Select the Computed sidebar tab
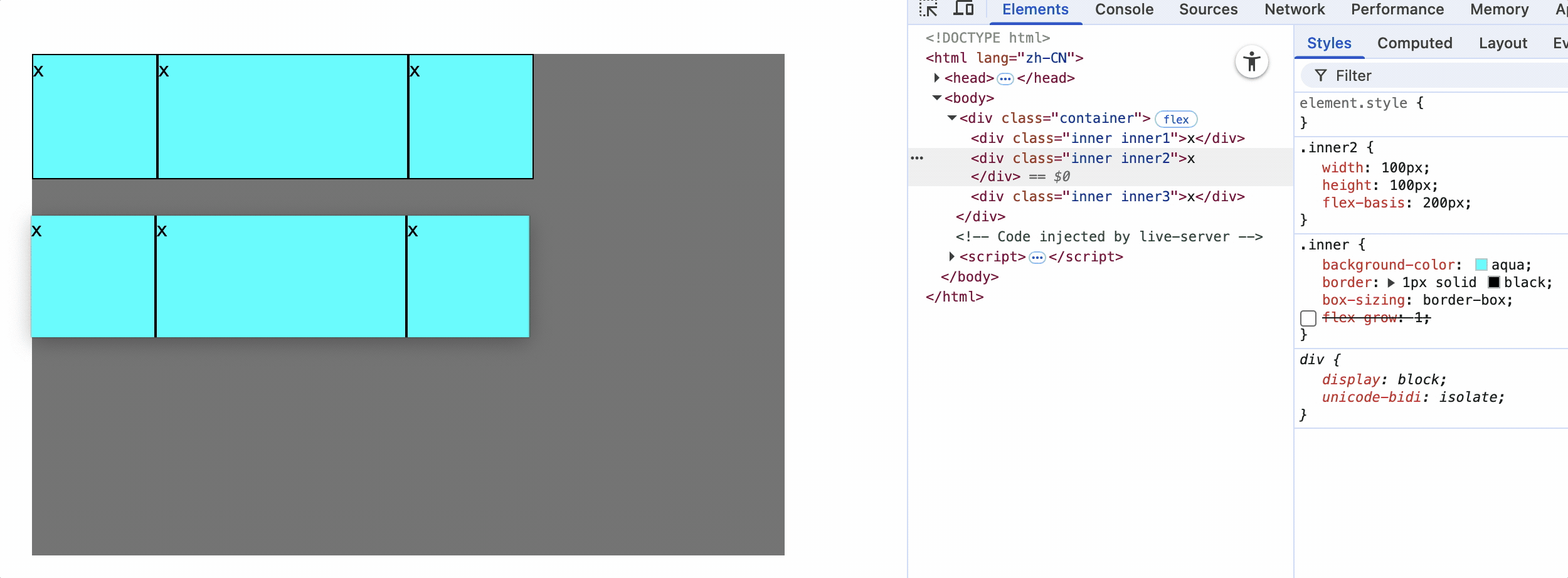Viewport: 1568px width, 578px height. click(x=1414, y=43)
